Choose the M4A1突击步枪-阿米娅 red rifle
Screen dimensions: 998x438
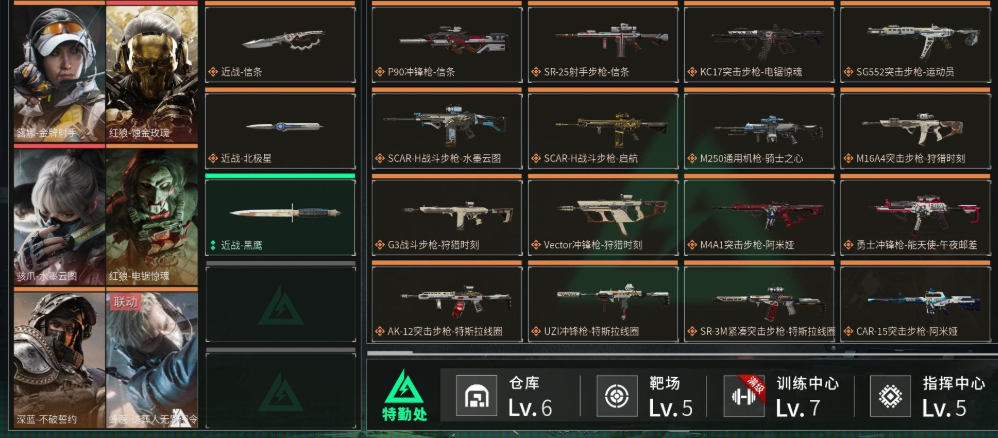click(759, 217)
